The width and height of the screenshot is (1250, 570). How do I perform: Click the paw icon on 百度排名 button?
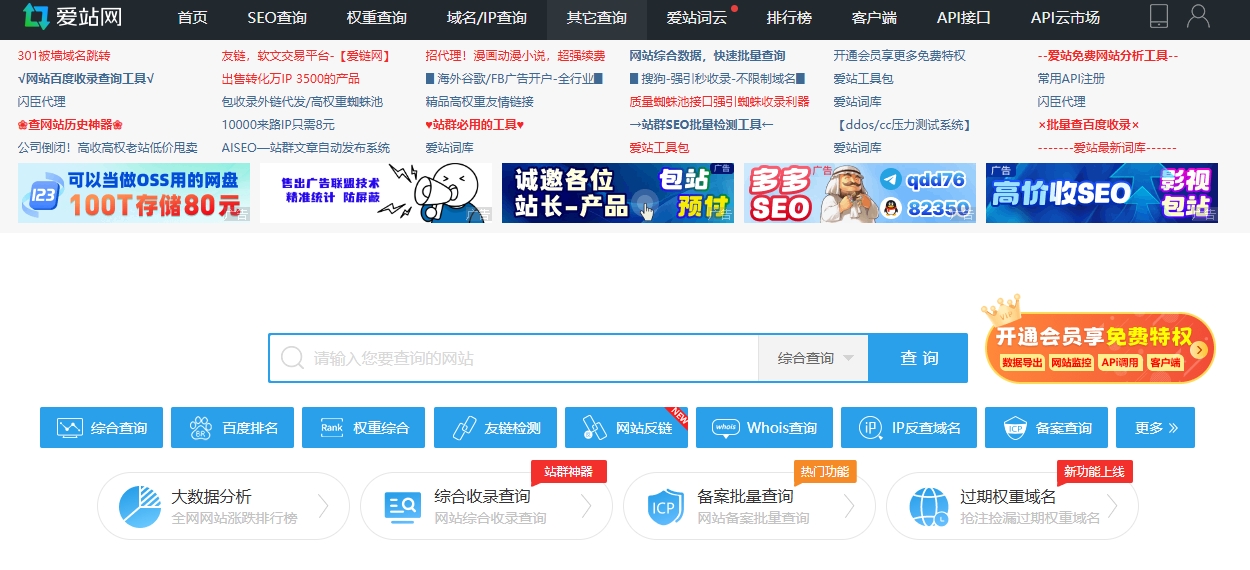point(200,428)
